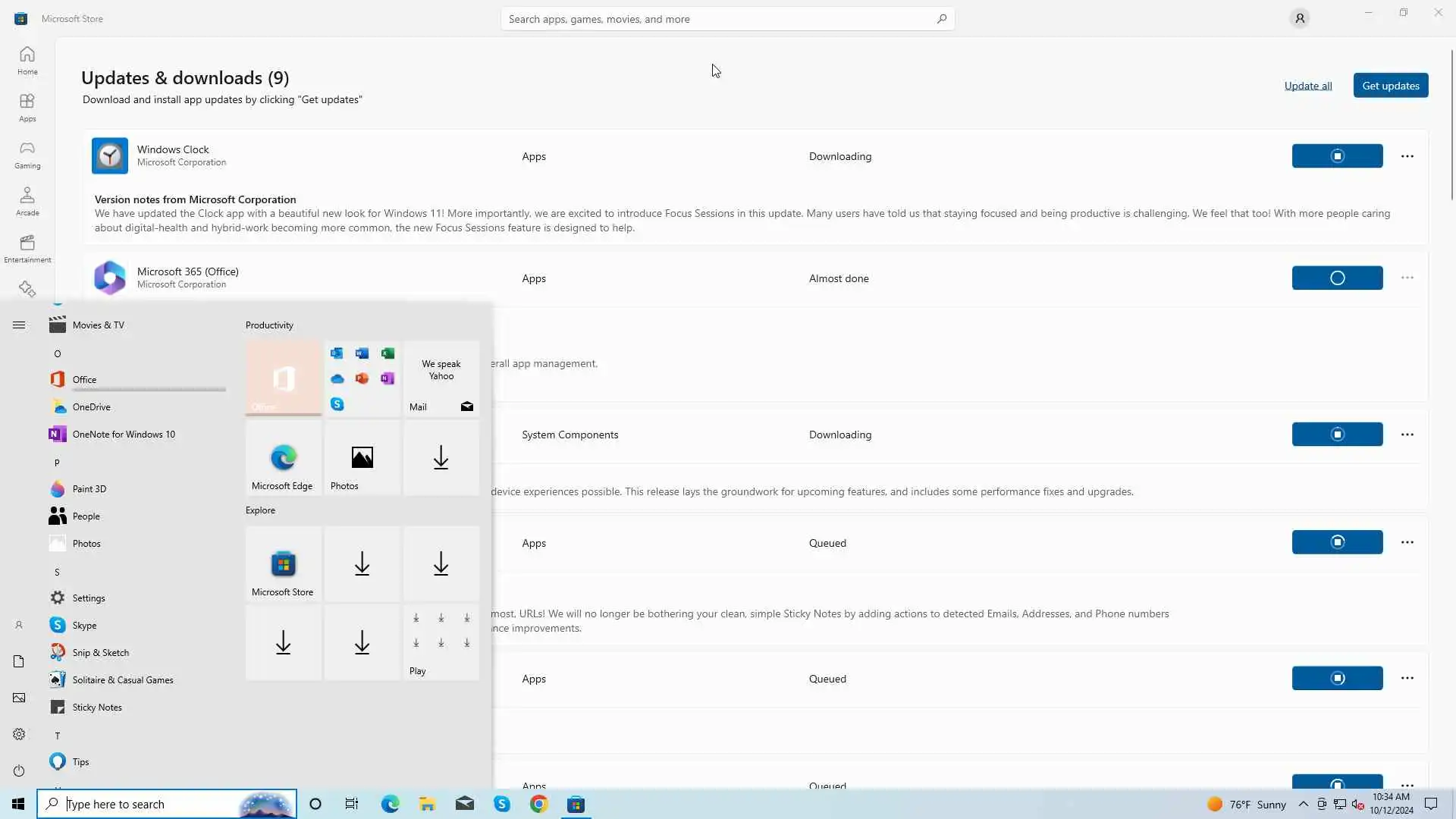Select Paint 3D in Start app list
1456x819 pixels.
[x=89, y=489]
